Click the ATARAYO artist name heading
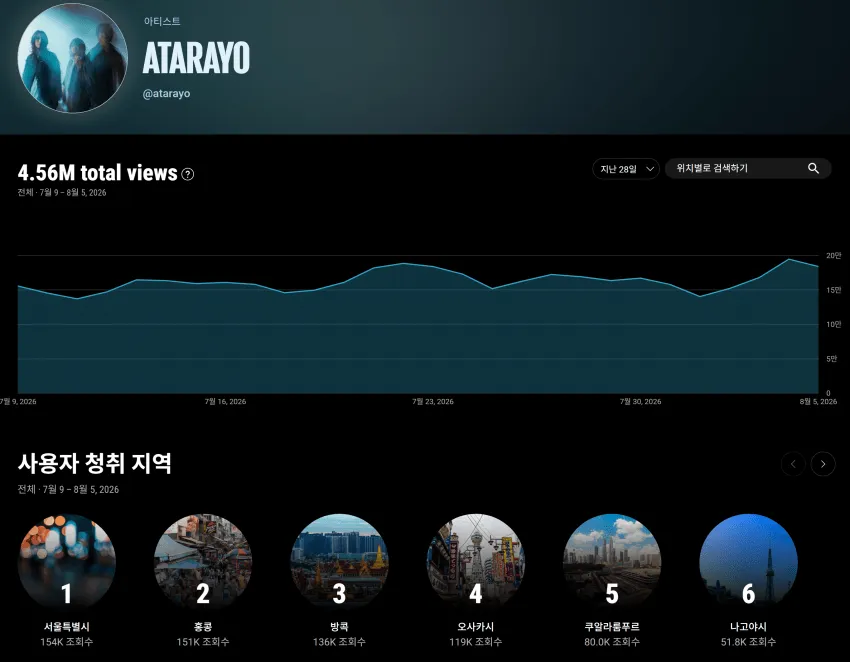The image size is (850, 662). [x=196, y=57]
